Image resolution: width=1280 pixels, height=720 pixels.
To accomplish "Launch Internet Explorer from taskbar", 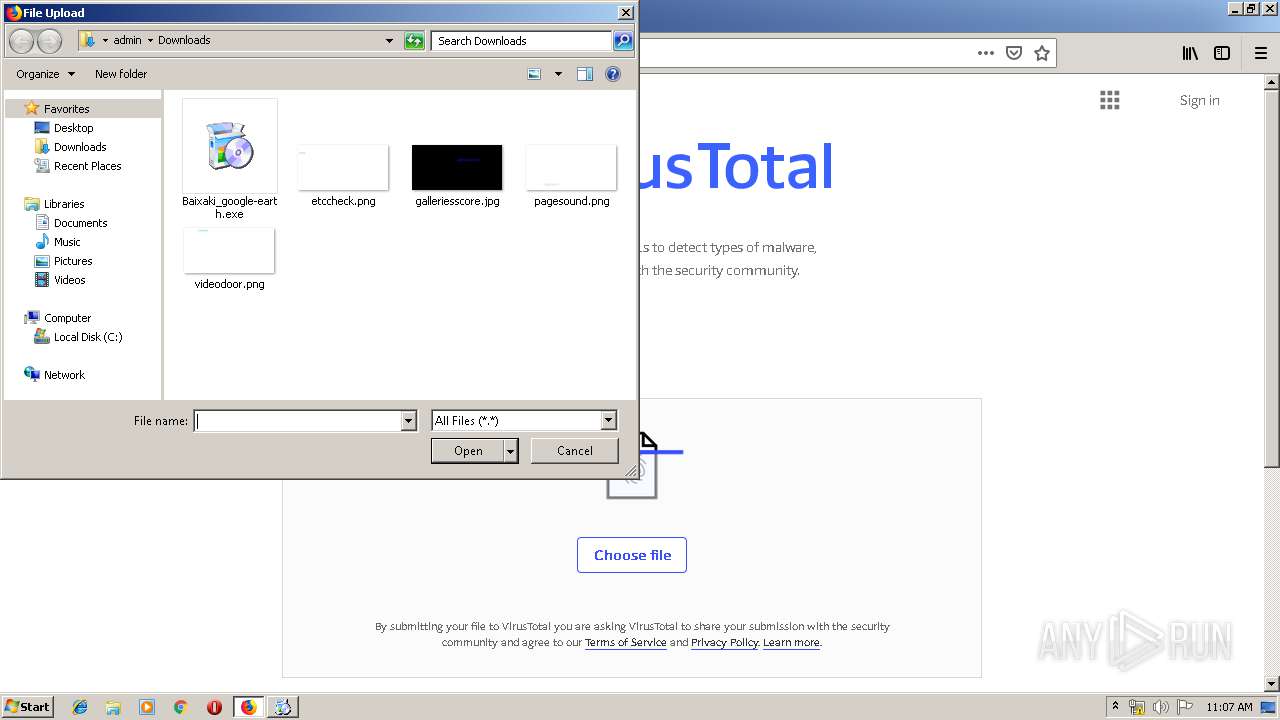I will click(80, 707).
